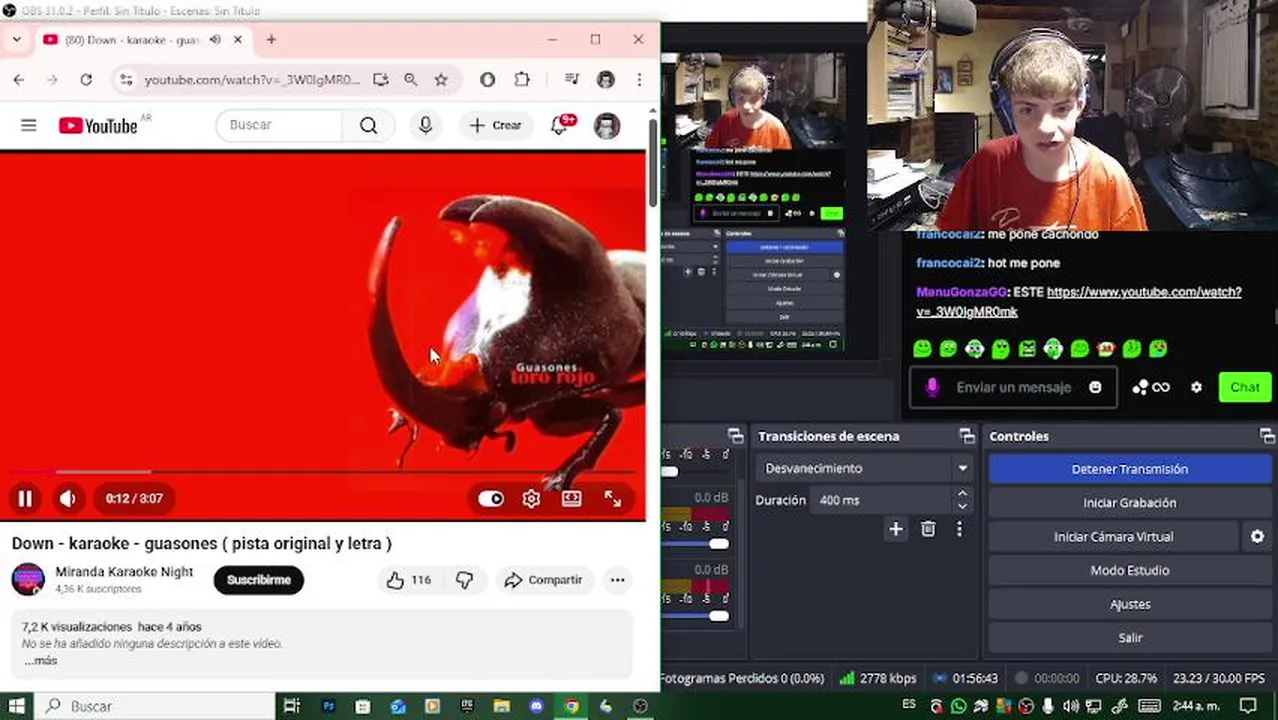Open OBS Ajustes
The height and width of the screenshot is (720, 1278).
tap(1130, 604)
